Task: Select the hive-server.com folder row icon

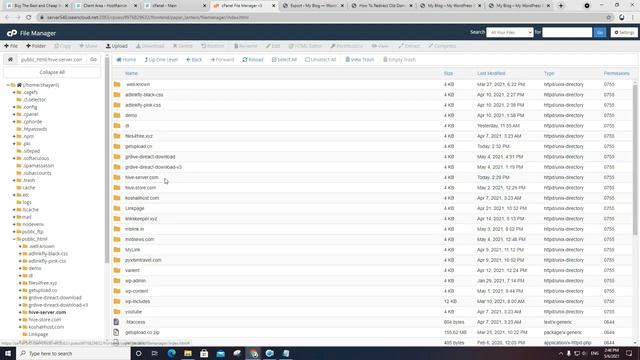Action: tap(117, 178)
